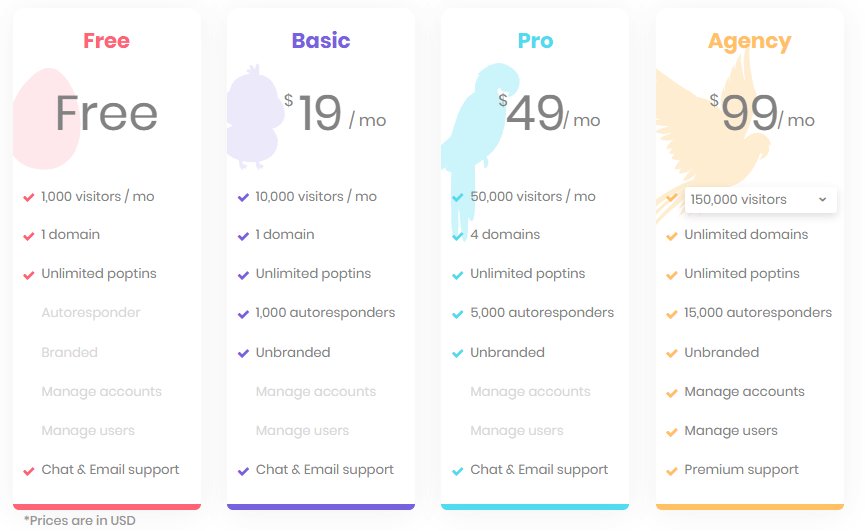
Task: Click orange checkmark left of visitors dropdown
Action: coord(671,197)
